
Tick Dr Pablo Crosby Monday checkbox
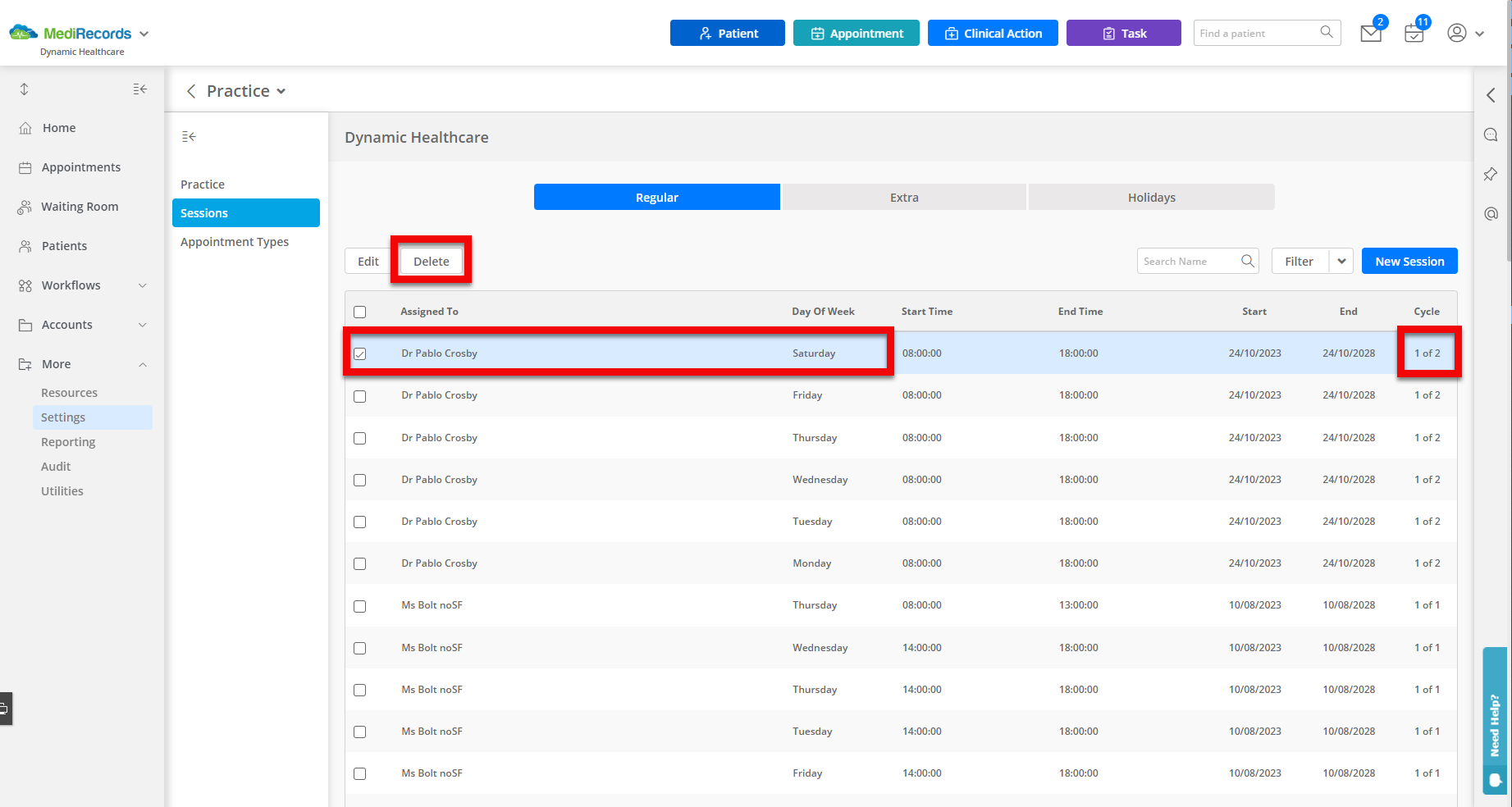click(x=360, y=563)
